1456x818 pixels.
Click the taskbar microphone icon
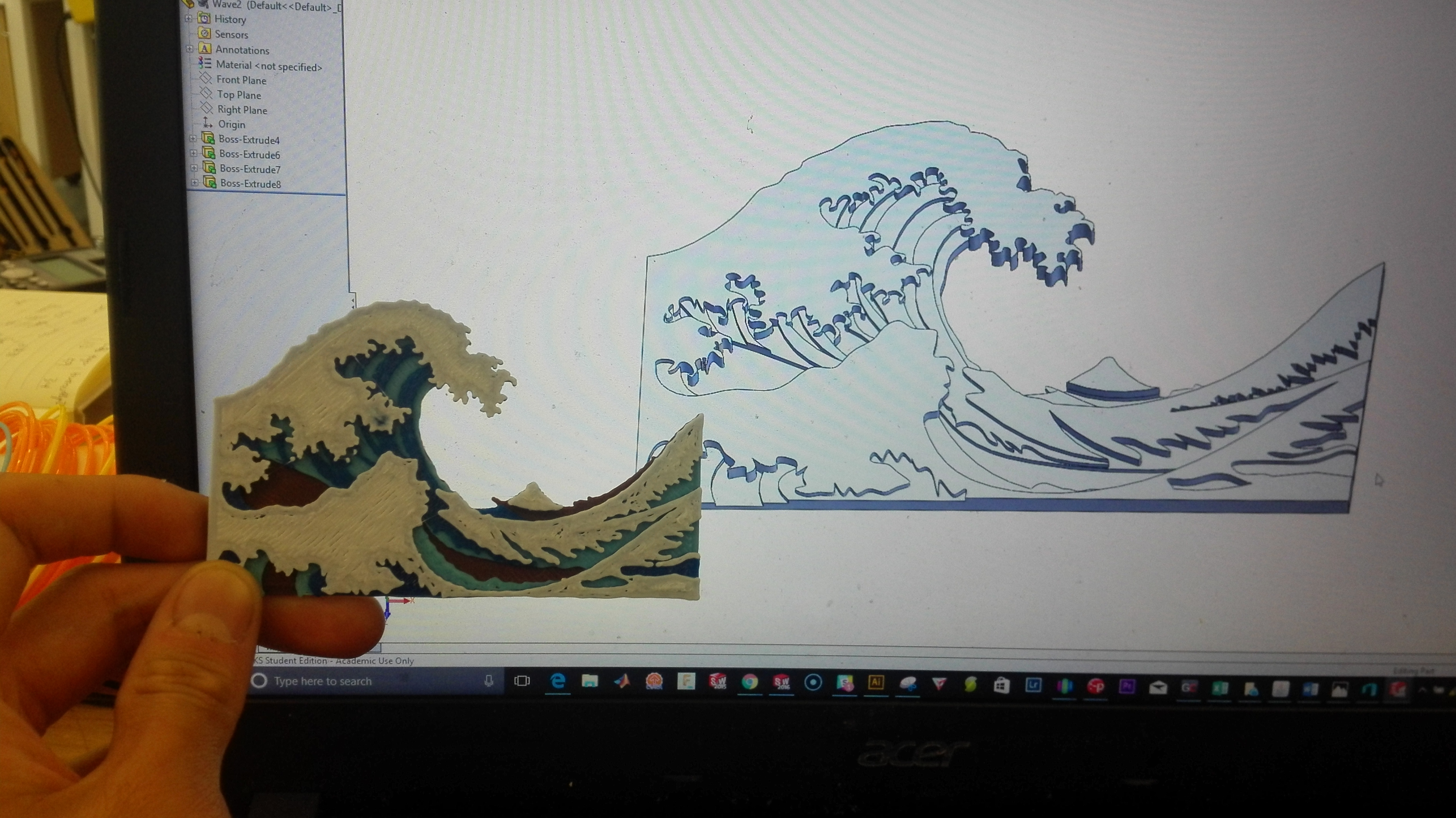(x=489, y=681)
